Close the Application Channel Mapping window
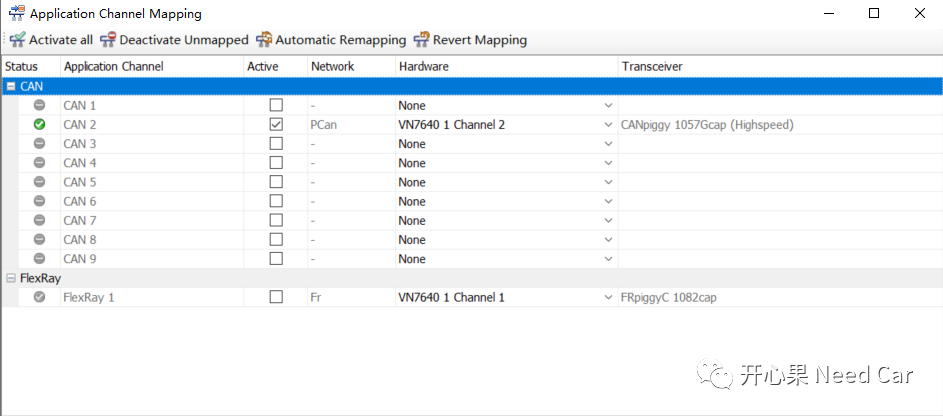 [x=920, y=13]
